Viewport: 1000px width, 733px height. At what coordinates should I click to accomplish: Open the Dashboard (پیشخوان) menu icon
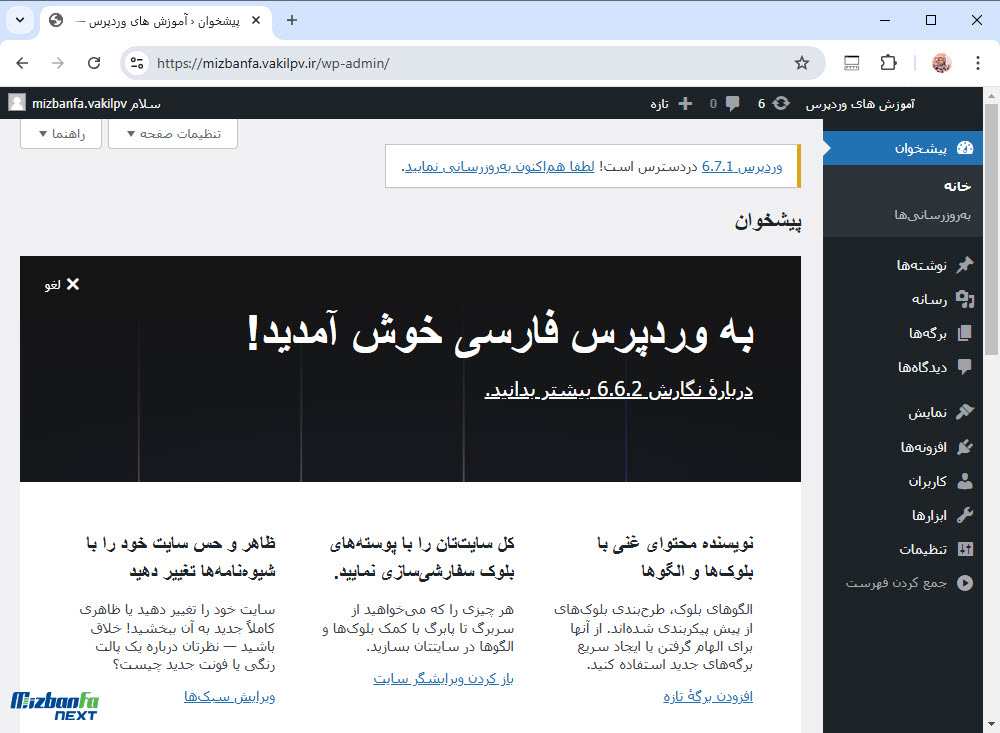point(965,148)
